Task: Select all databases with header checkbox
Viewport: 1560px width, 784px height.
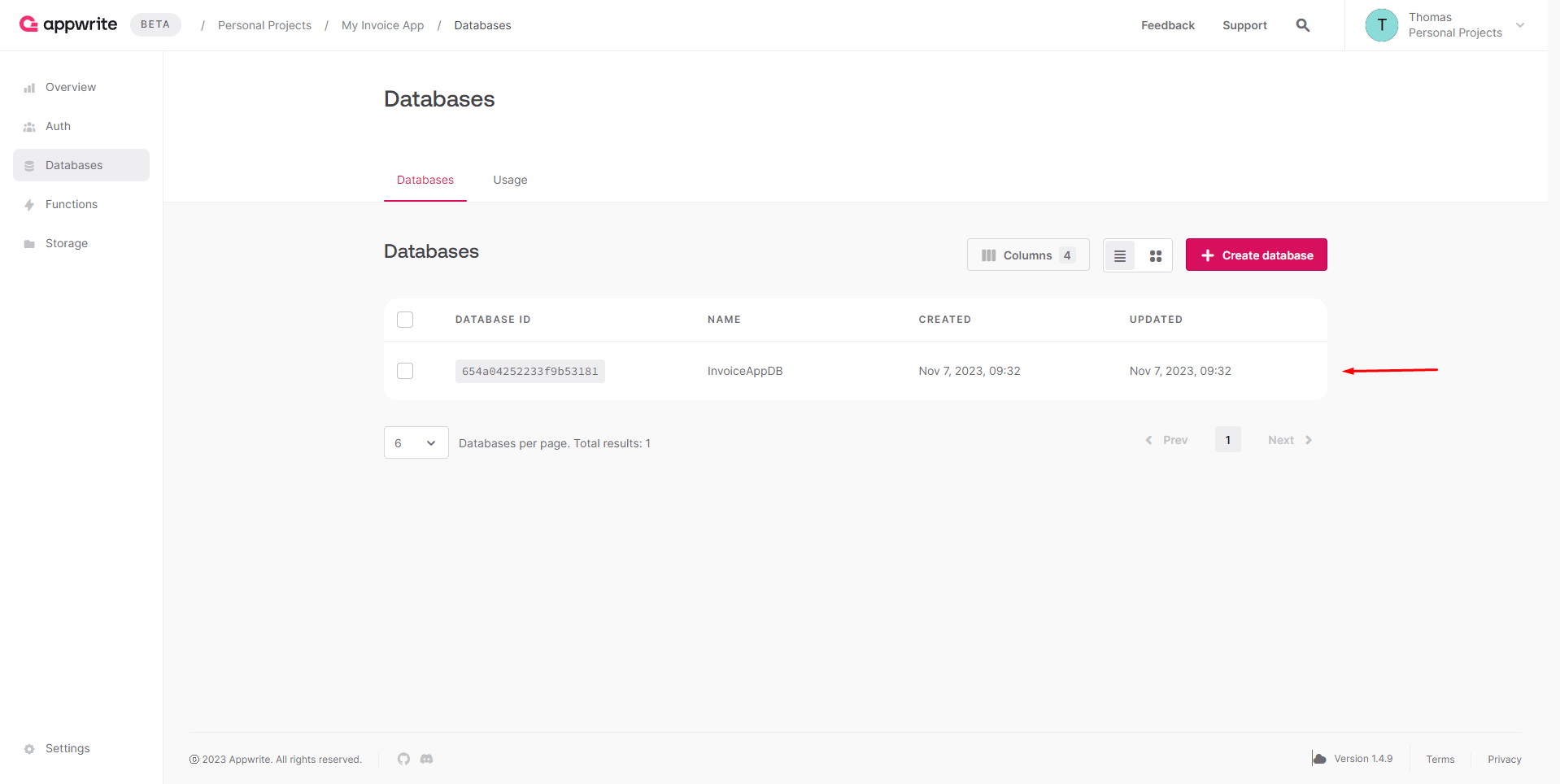Action: [x=405, y=320]
